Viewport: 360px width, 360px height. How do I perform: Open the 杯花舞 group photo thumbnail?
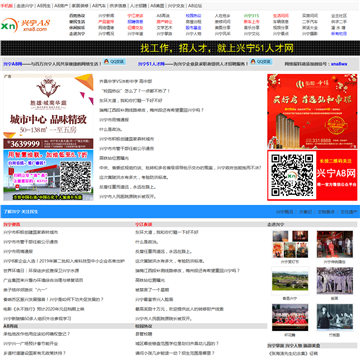[x=290, y=317]
